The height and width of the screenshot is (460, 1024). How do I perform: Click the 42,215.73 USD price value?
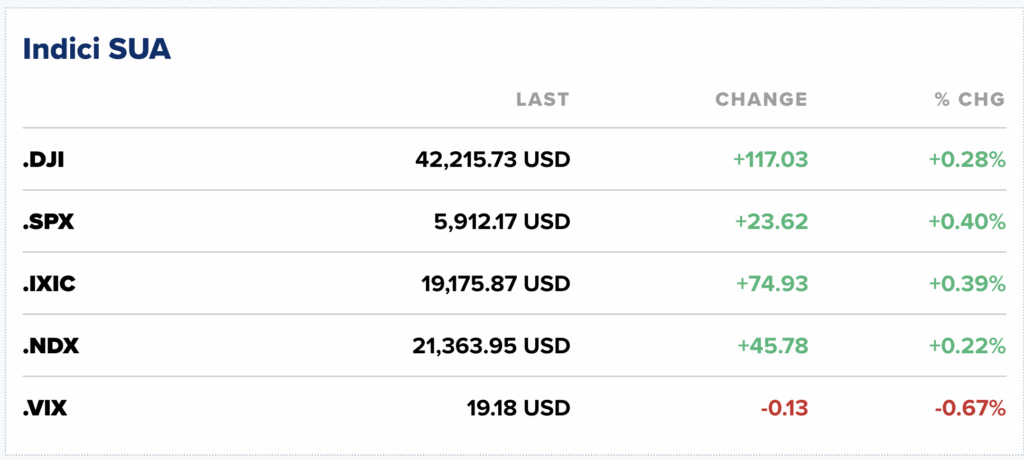click(x=492, y=159)
